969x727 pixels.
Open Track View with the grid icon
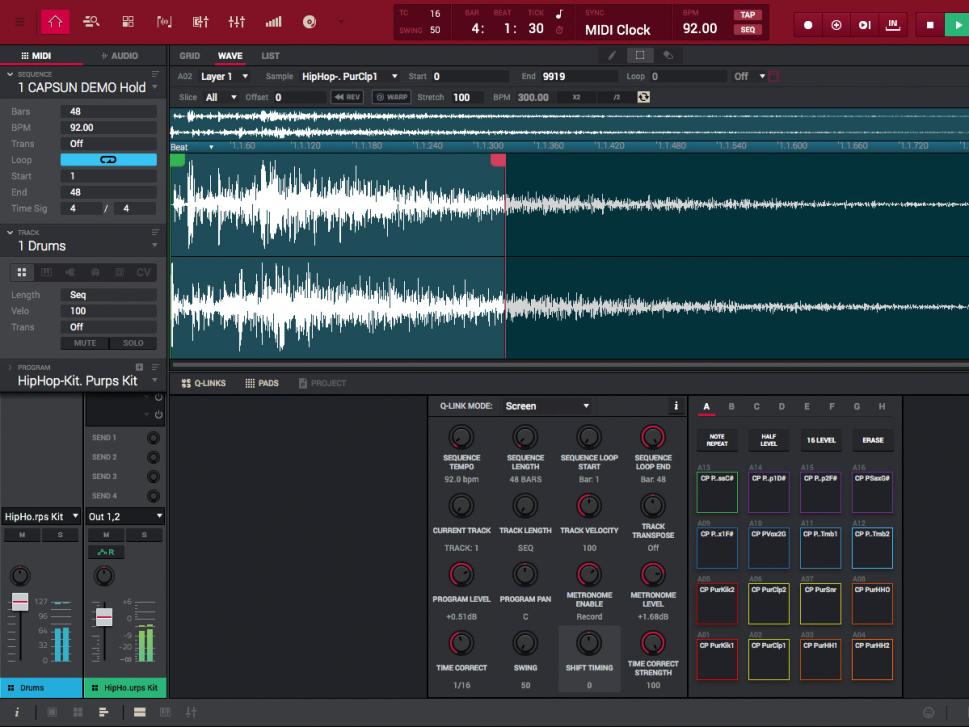click(128, 21)
